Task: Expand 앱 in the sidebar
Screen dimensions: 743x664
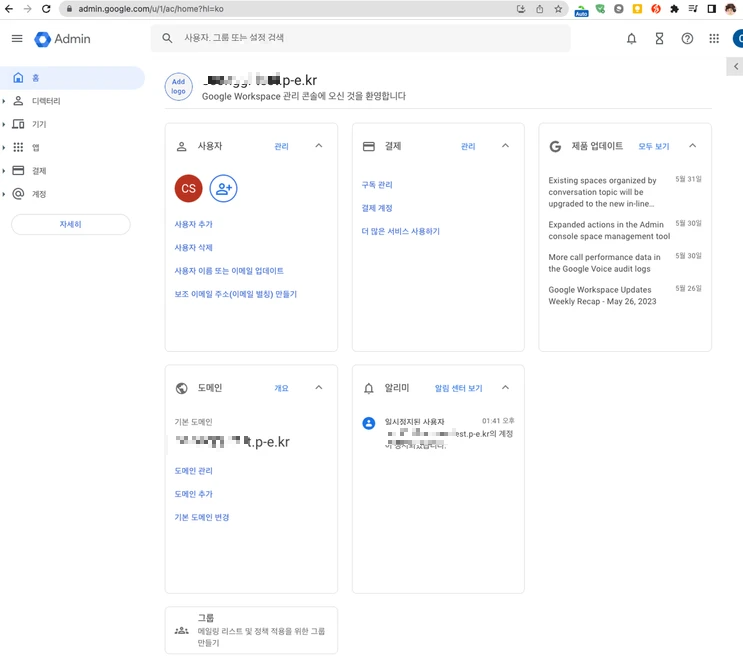Action: point(4,147)
